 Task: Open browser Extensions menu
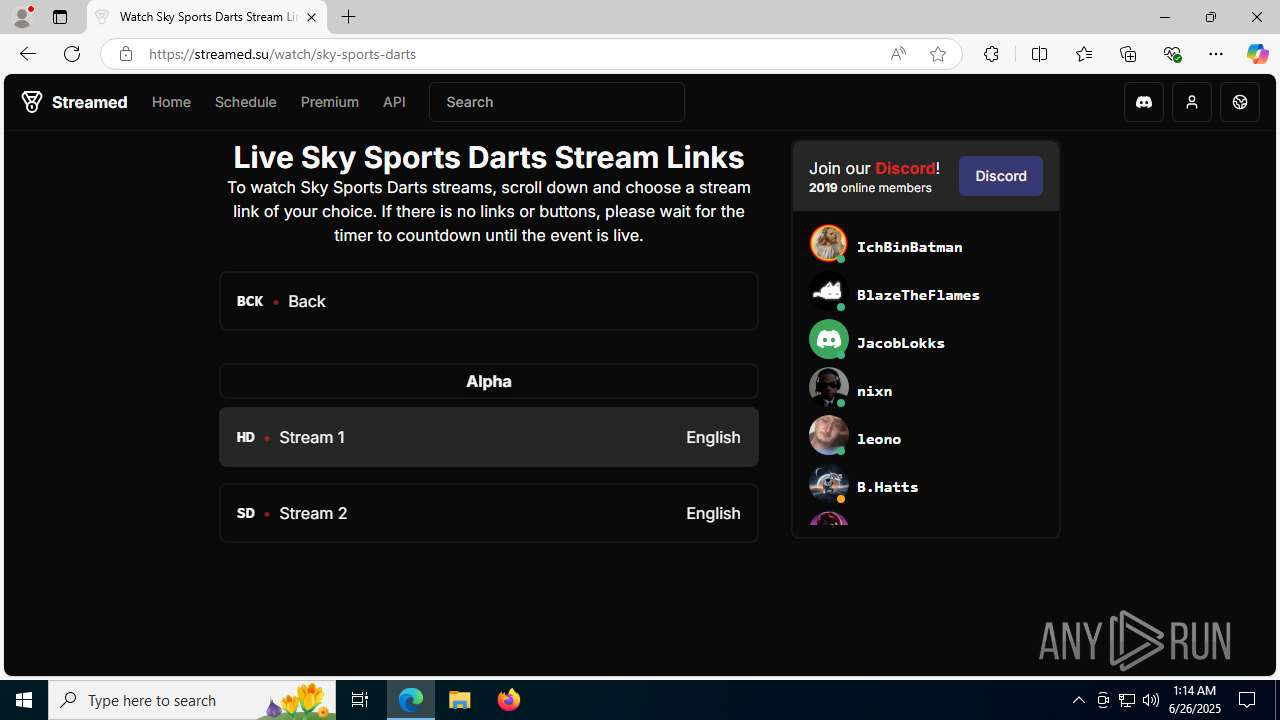click(991, 54)
